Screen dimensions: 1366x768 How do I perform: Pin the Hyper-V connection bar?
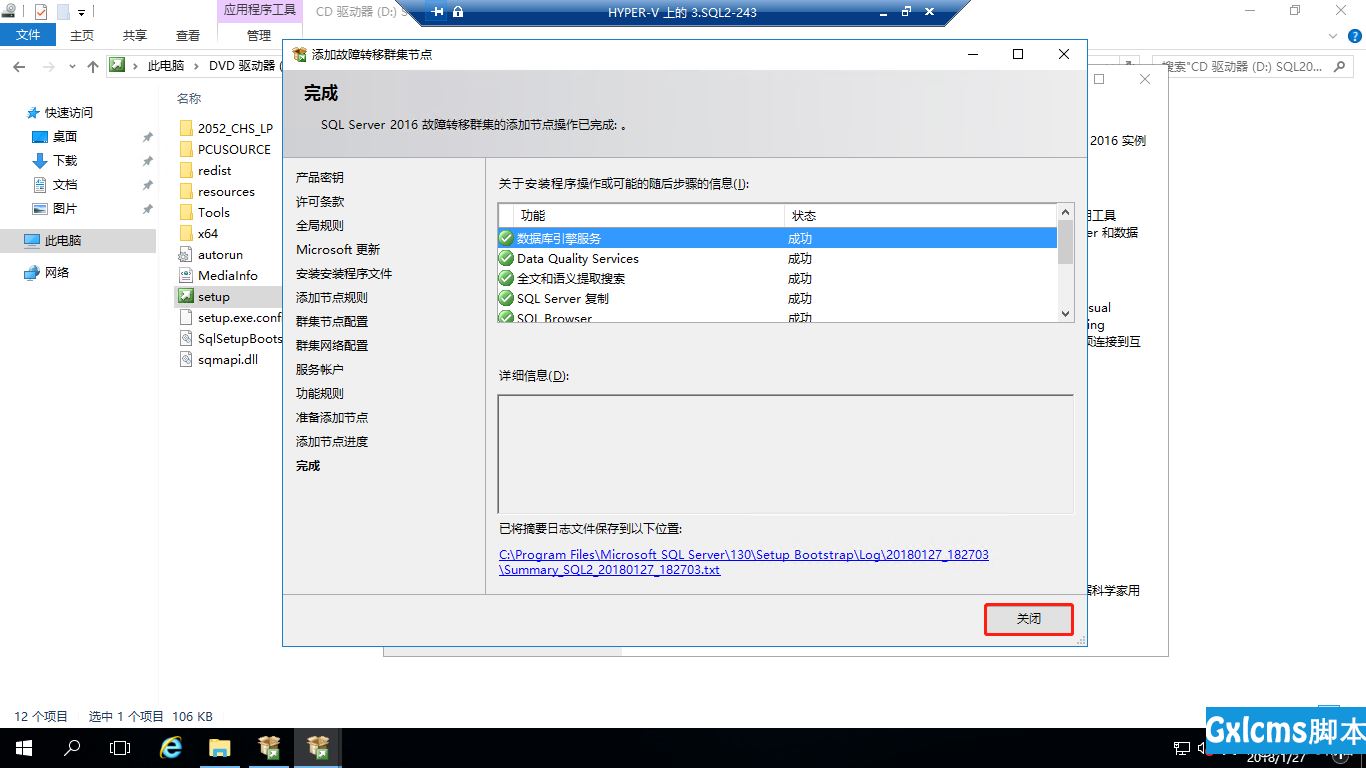point(438,12)
